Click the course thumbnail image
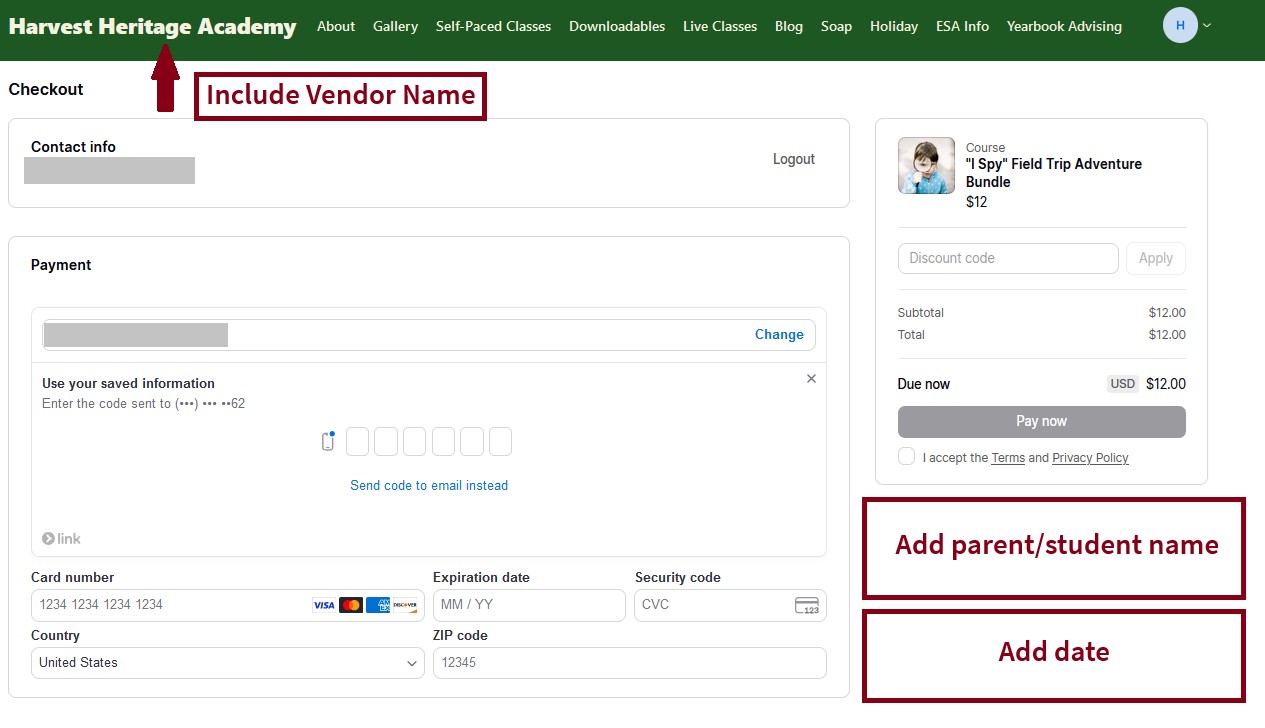Image resolution: width=1265 pixels, height=728 pixels. (x=926, y=166)
